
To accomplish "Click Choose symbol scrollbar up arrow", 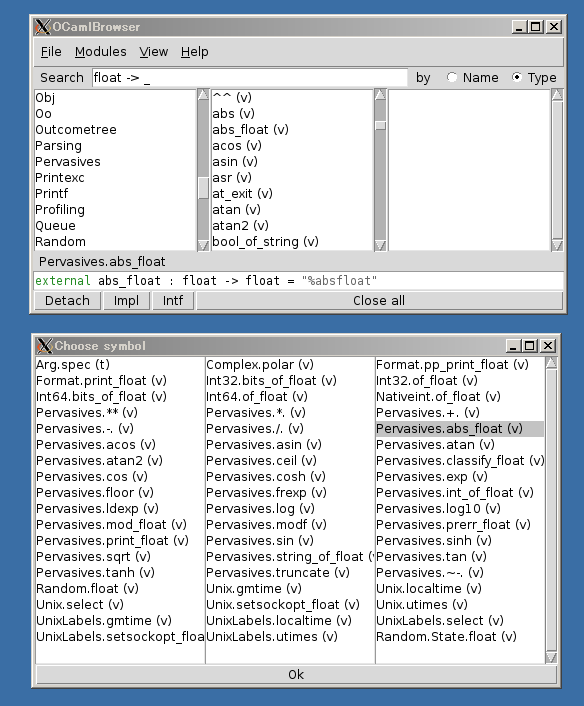I will (551, 363).
